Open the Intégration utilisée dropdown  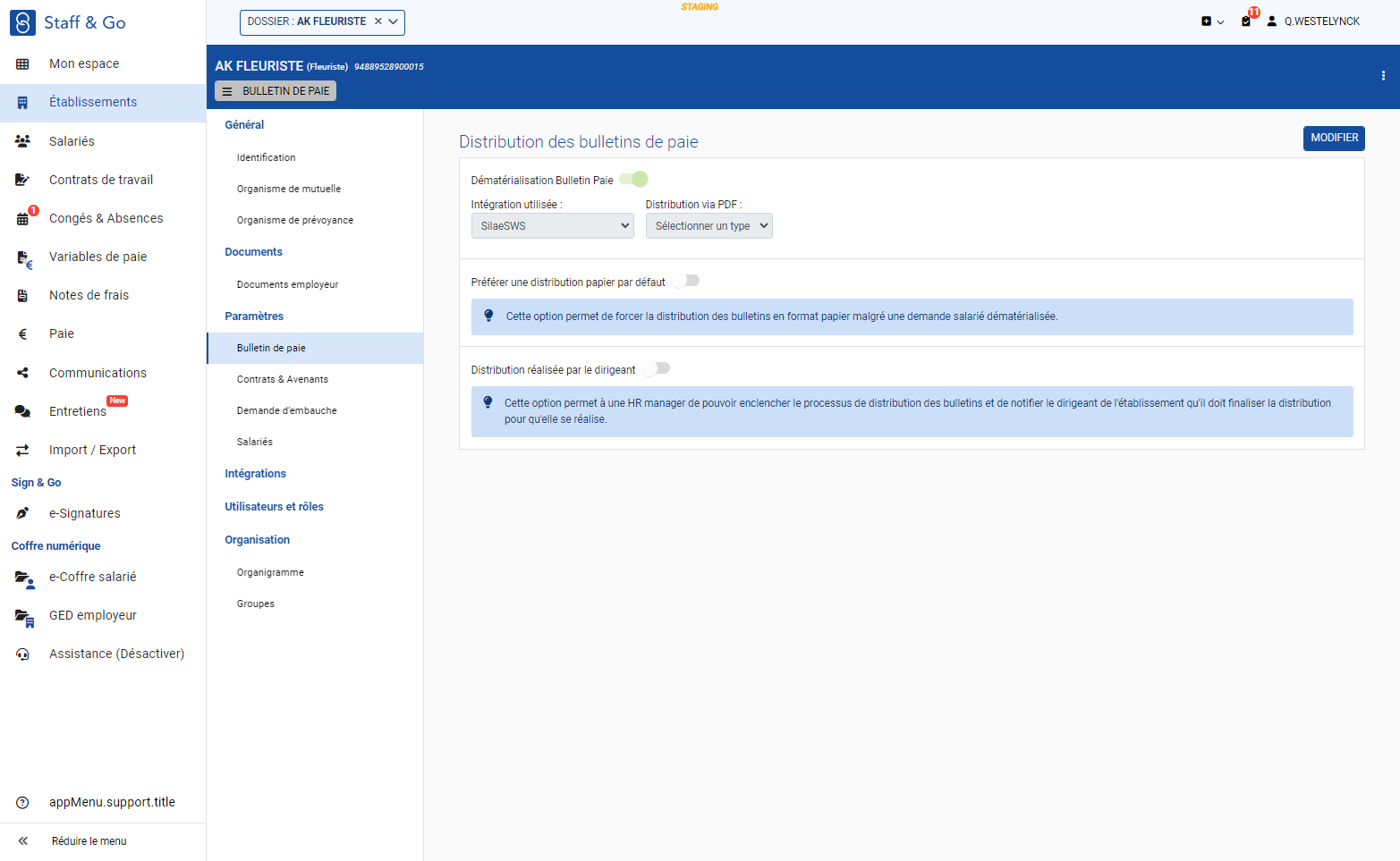(552, 226)
